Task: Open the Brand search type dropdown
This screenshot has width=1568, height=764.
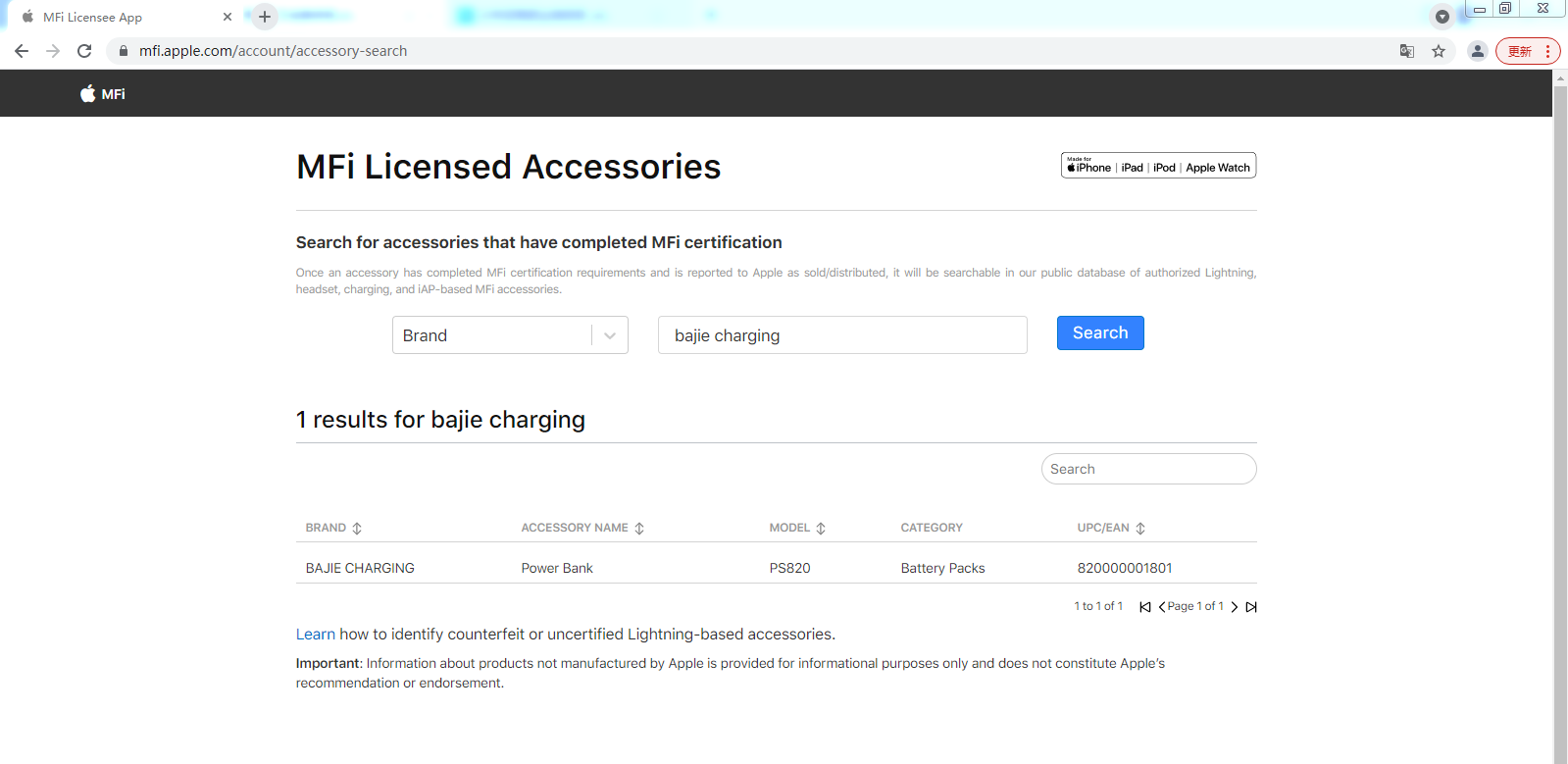Action: (510, 335)
